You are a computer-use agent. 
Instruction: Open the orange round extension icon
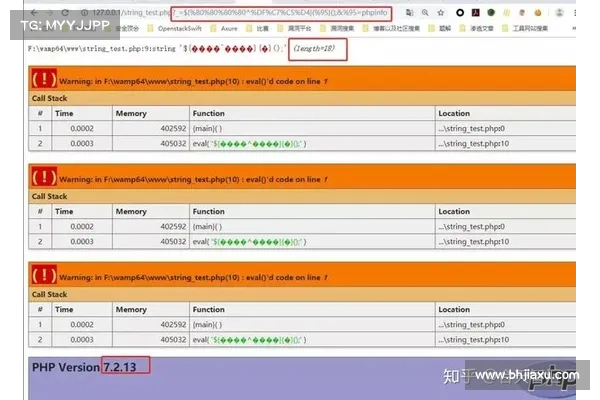click(x=538, y=13)
